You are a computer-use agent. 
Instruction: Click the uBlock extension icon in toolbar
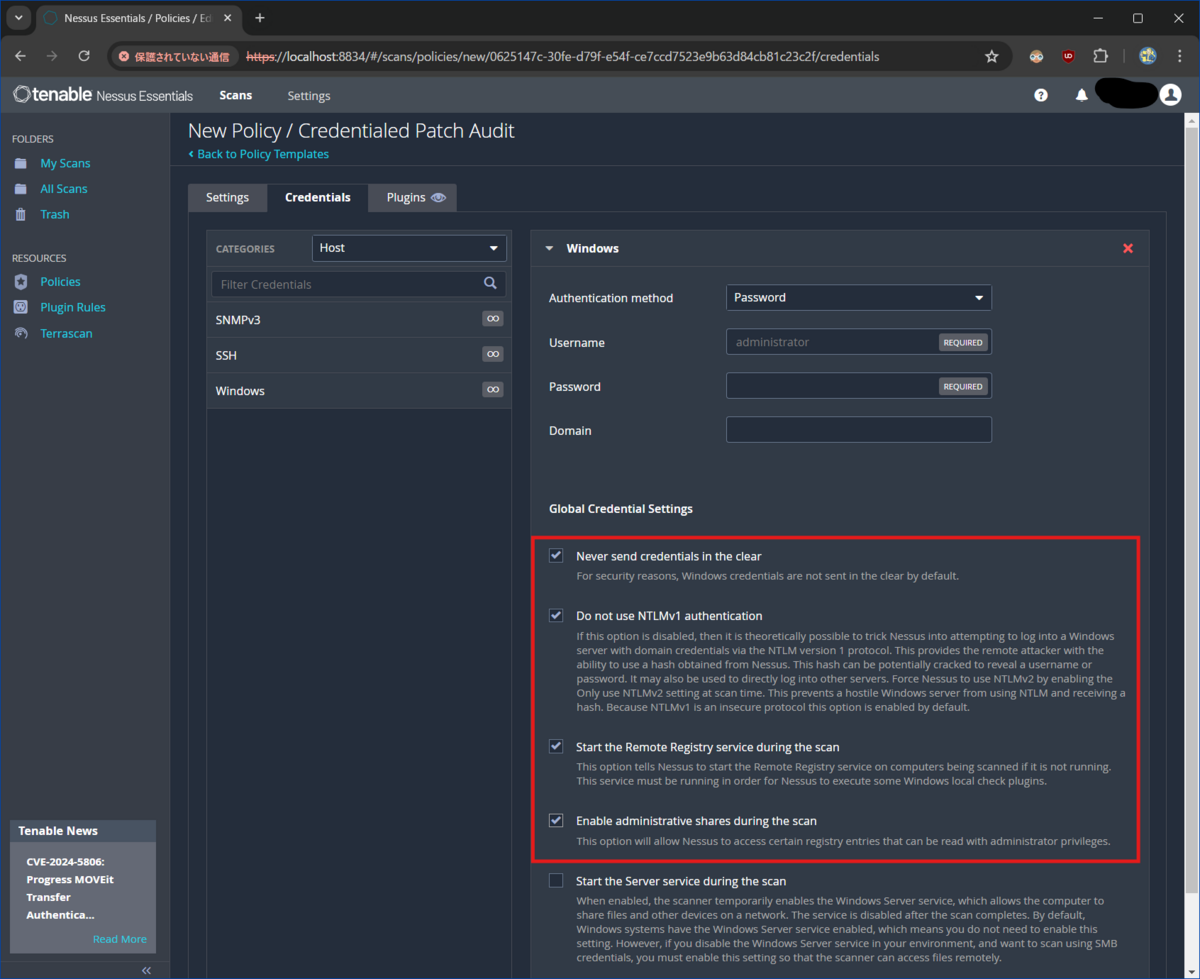pos(1069,56)
